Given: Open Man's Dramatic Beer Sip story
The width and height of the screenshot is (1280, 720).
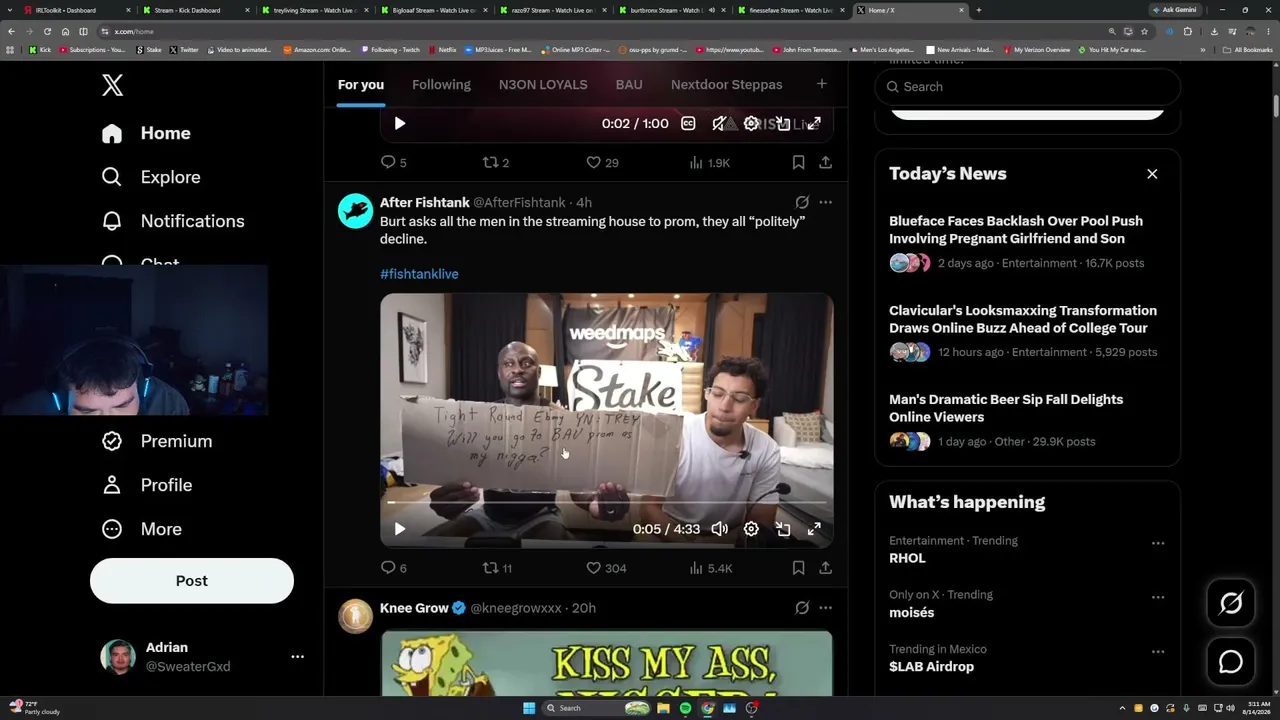Looking at the screenshot, I should point(1006,408).
